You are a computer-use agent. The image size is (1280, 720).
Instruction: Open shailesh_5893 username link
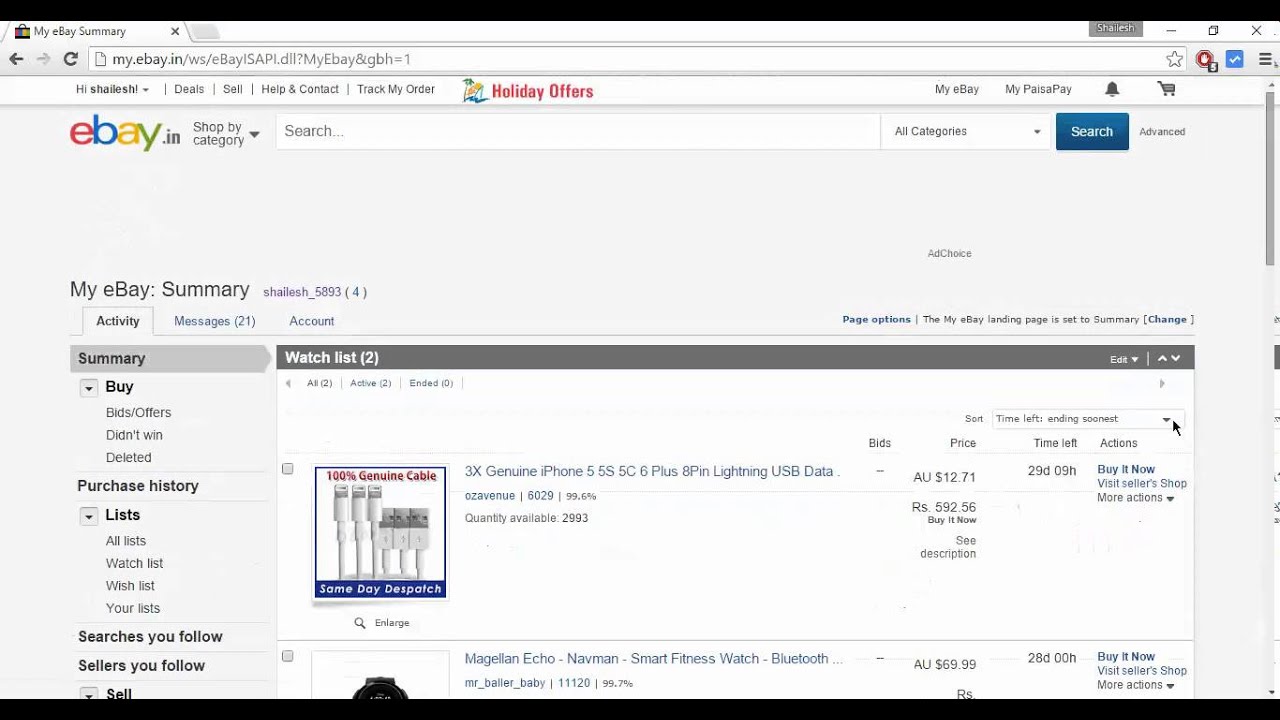coord(302,293)
